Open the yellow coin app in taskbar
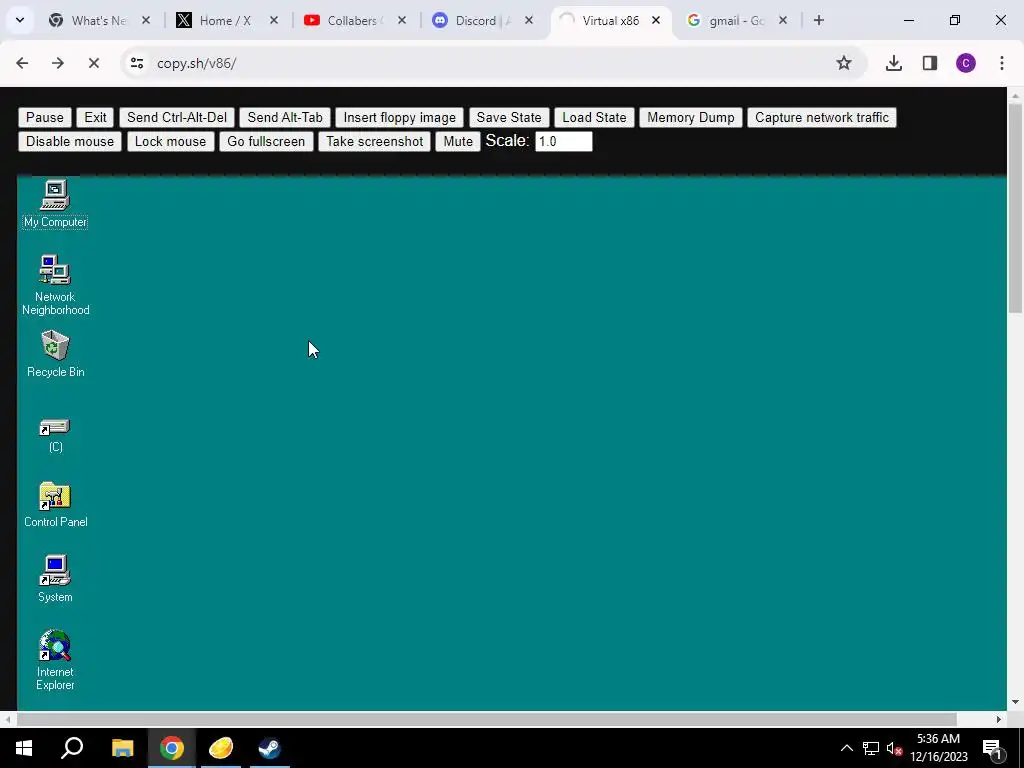 (221, 748)
